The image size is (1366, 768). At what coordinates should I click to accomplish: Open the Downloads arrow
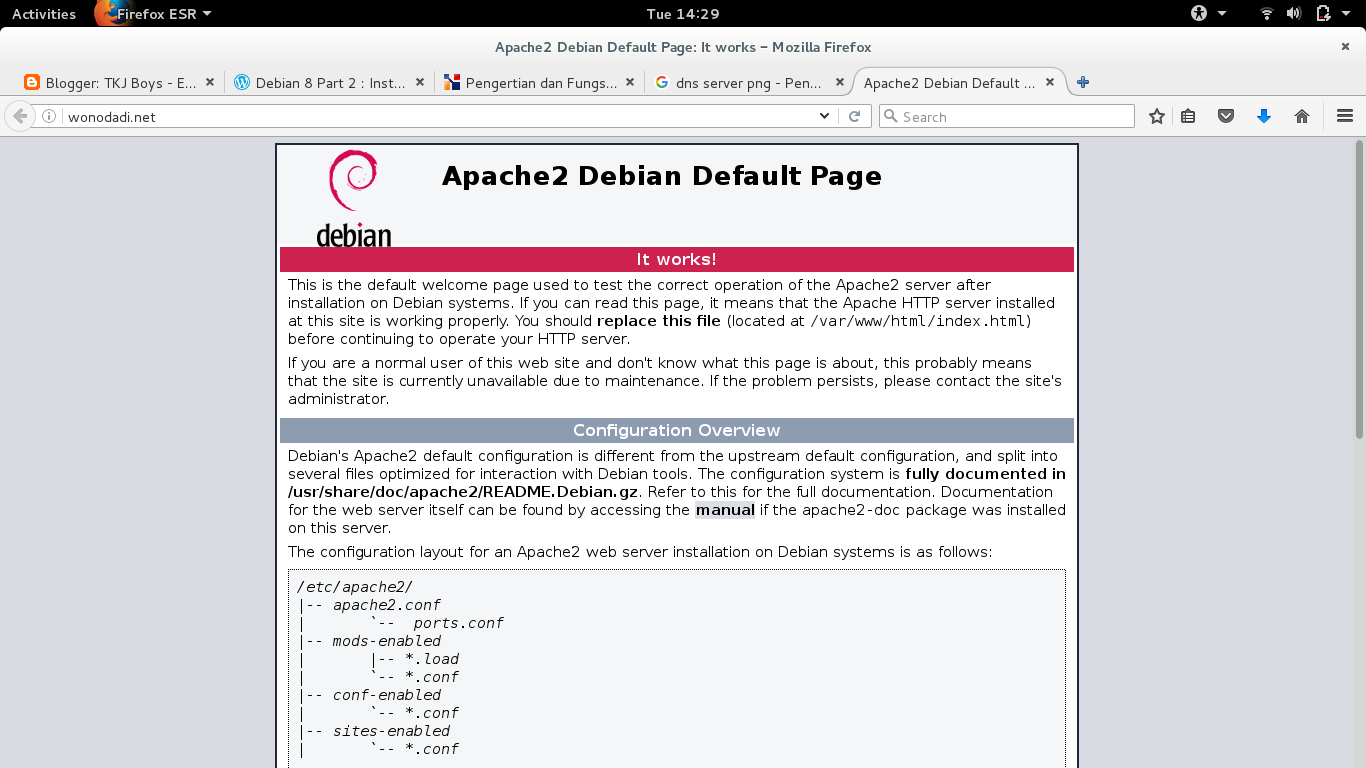[x=1264, y=116]
